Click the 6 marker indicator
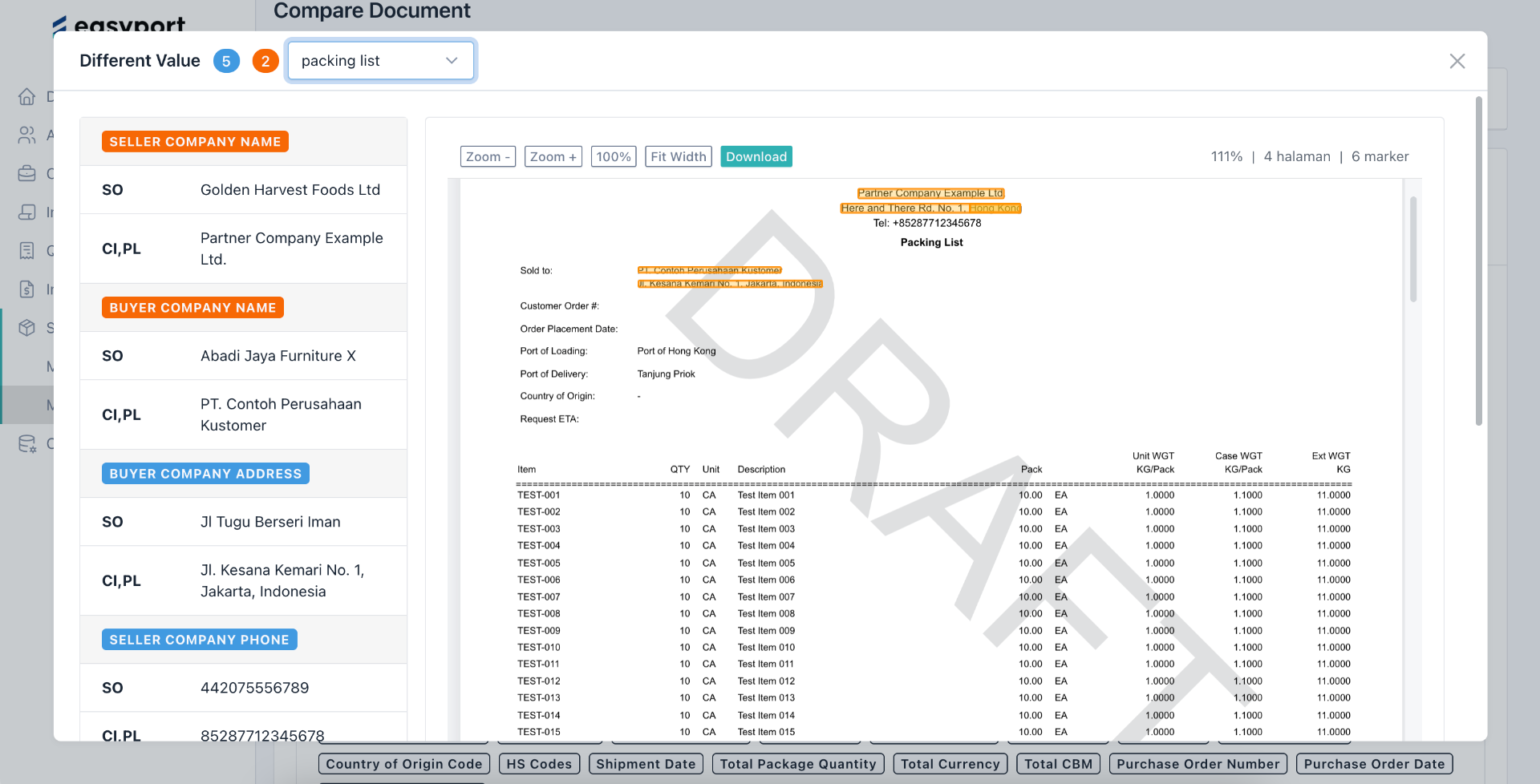 (x=1380, y=156)
